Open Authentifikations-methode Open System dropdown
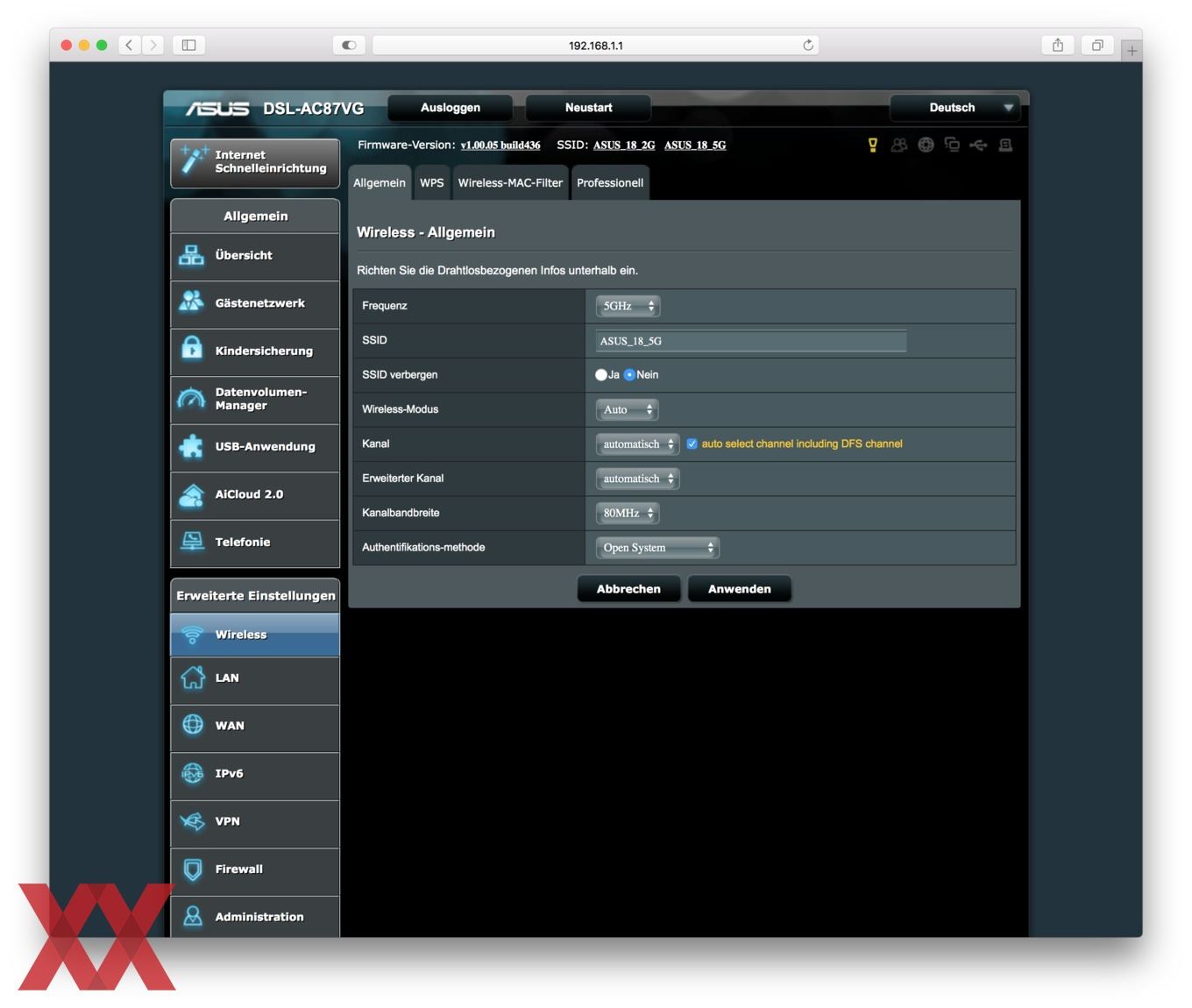The width and height of the screenshot is (1192, 1008). pos(657,548)
